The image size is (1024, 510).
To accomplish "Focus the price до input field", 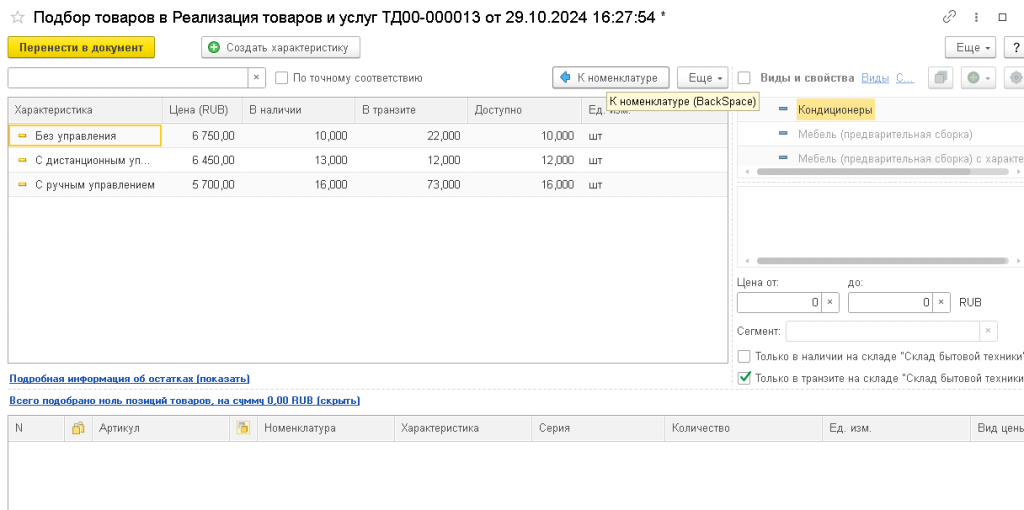I will point(890,302).
